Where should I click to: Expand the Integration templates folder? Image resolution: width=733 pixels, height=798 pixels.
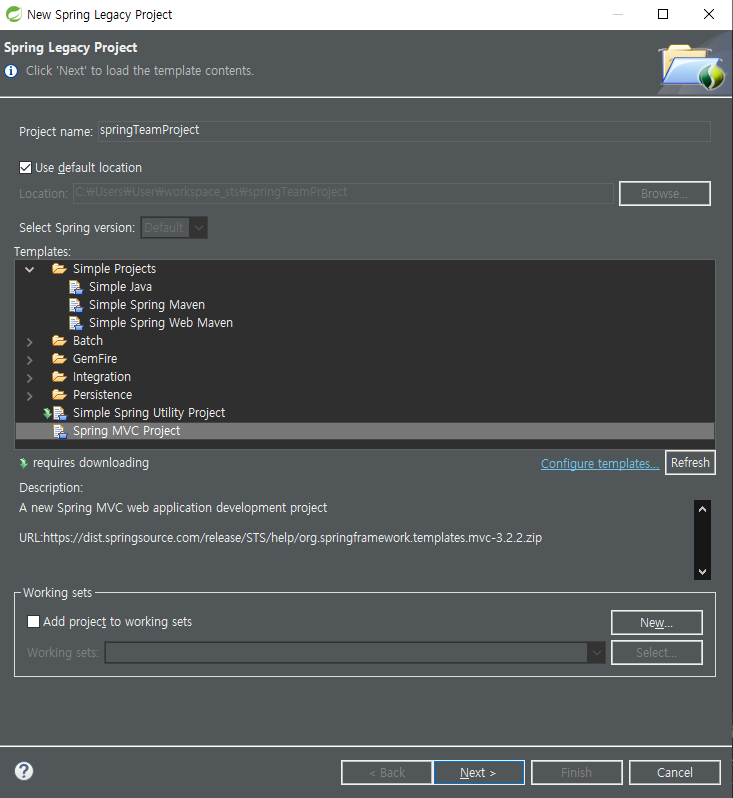pos(30,378)
